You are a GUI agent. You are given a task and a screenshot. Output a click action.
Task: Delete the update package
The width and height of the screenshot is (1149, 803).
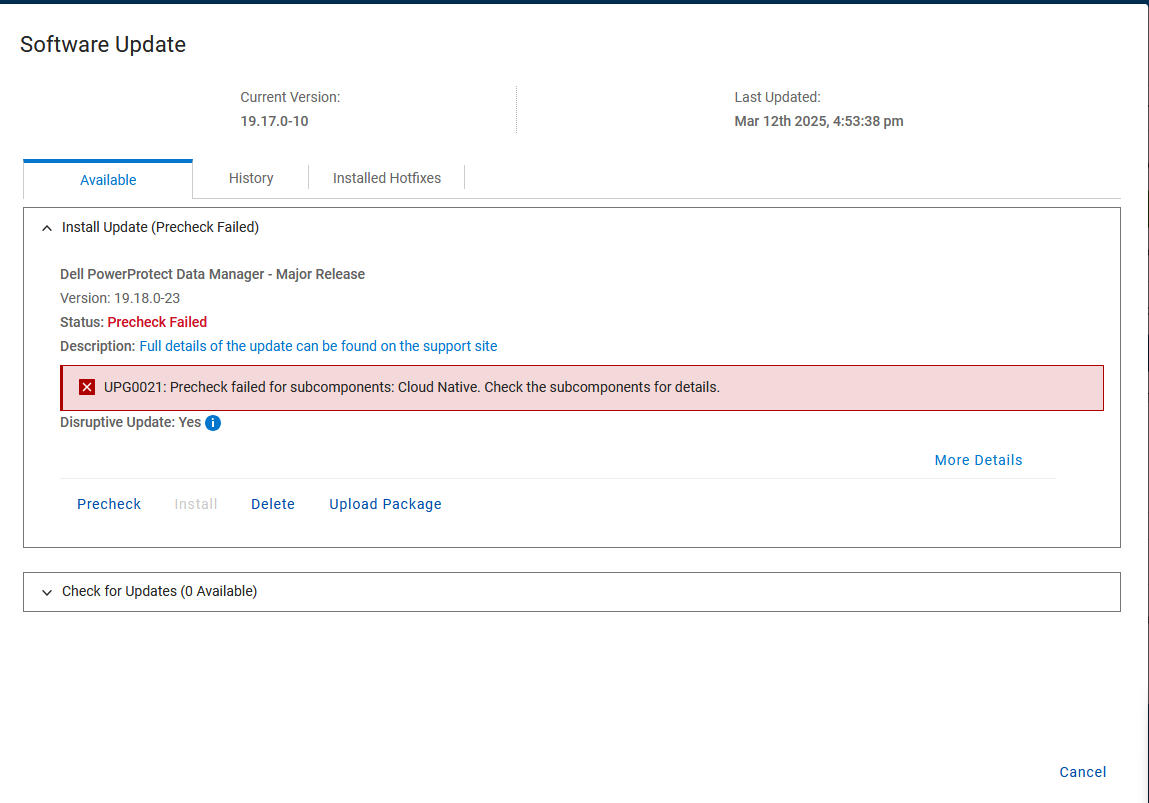tap(273, 504)
